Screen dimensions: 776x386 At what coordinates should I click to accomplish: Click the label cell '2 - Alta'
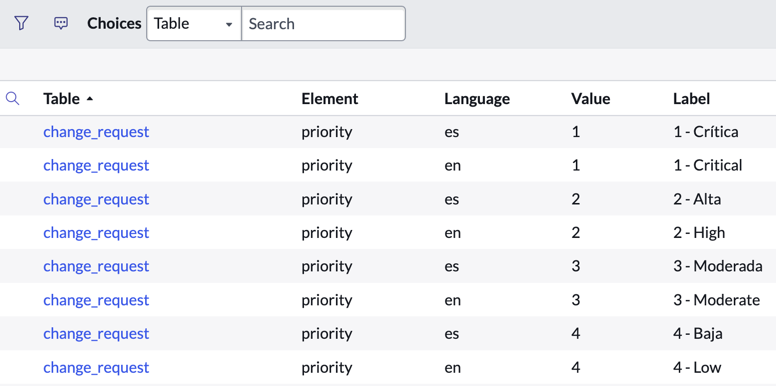click(x=697, y=199)
